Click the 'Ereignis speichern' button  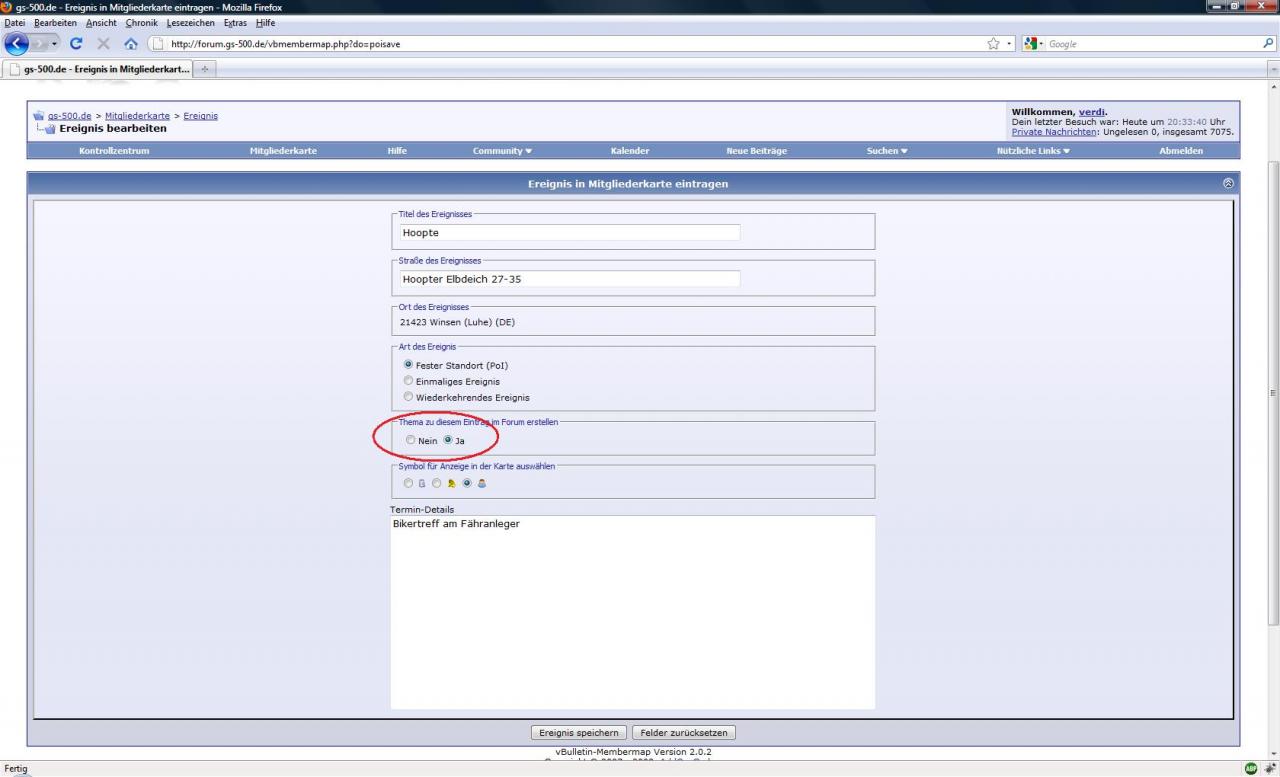pyautogui.click(x=579, y=733)
